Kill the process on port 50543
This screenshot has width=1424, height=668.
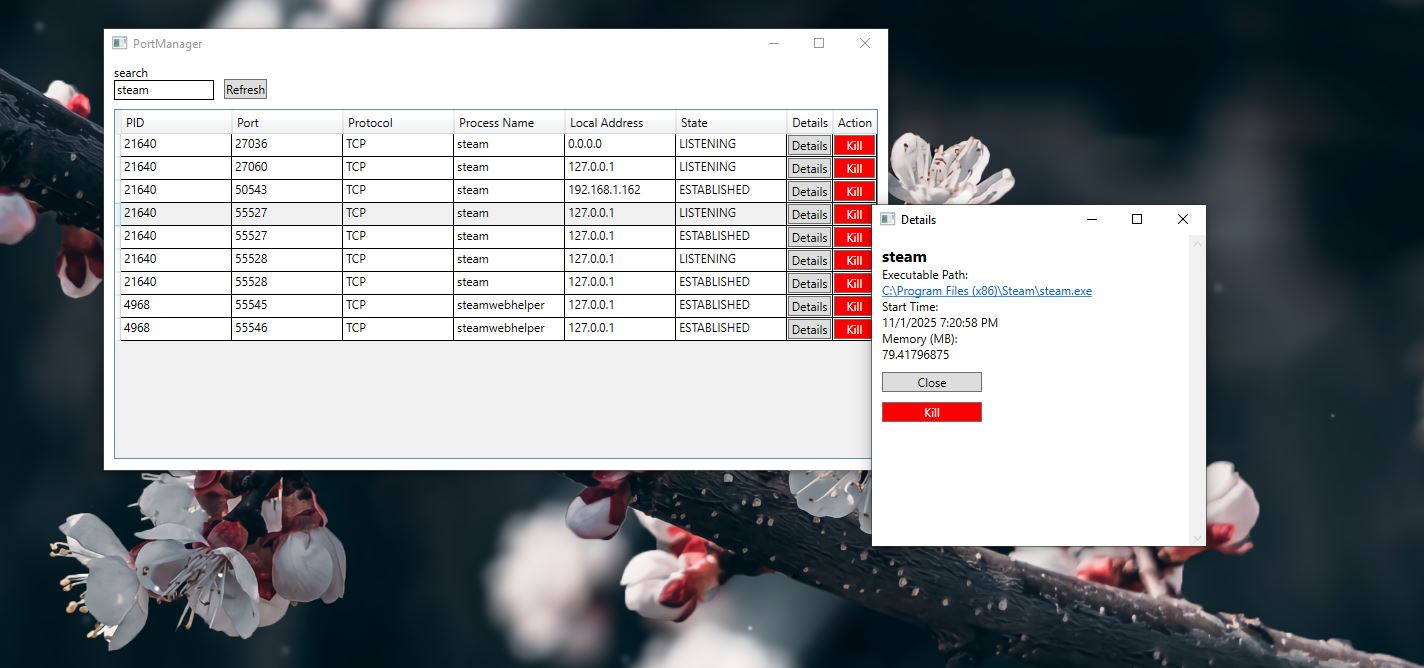click(x=854, y=191)
